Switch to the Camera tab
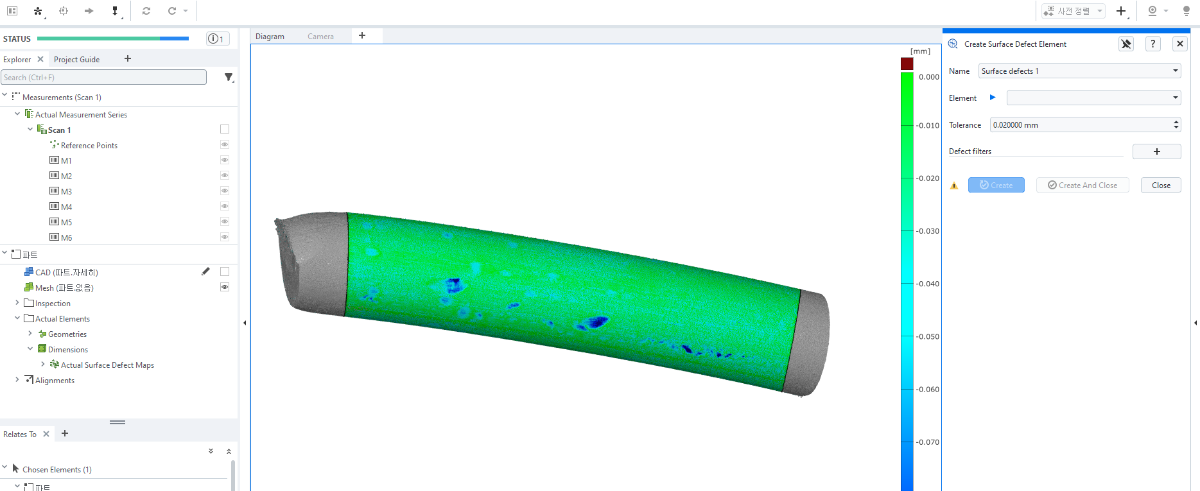The image size is (1200, 491). [x=320, y=36]
